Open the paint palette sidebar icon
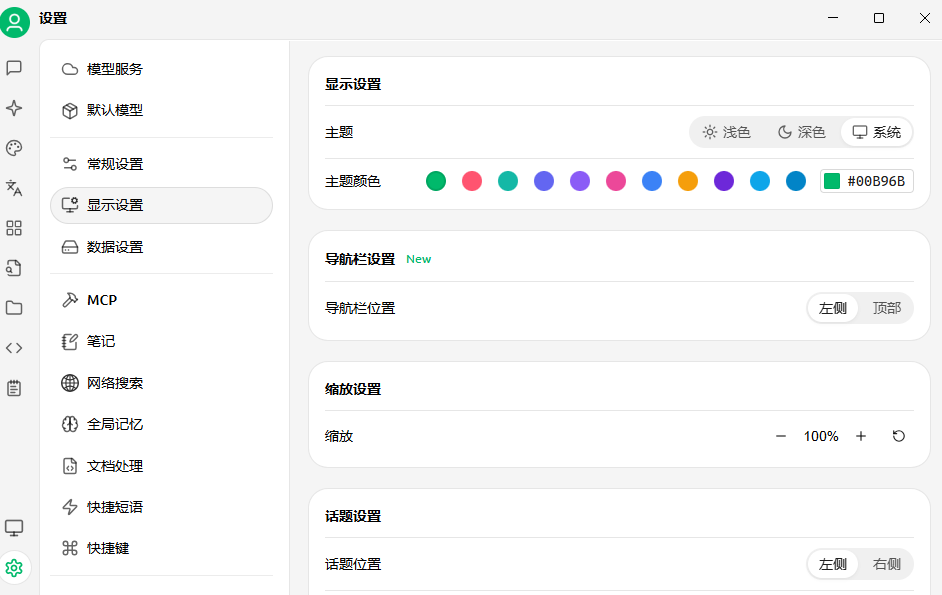Image resolution: width=942 pixels, height=595 pixels. coord(14,148)
